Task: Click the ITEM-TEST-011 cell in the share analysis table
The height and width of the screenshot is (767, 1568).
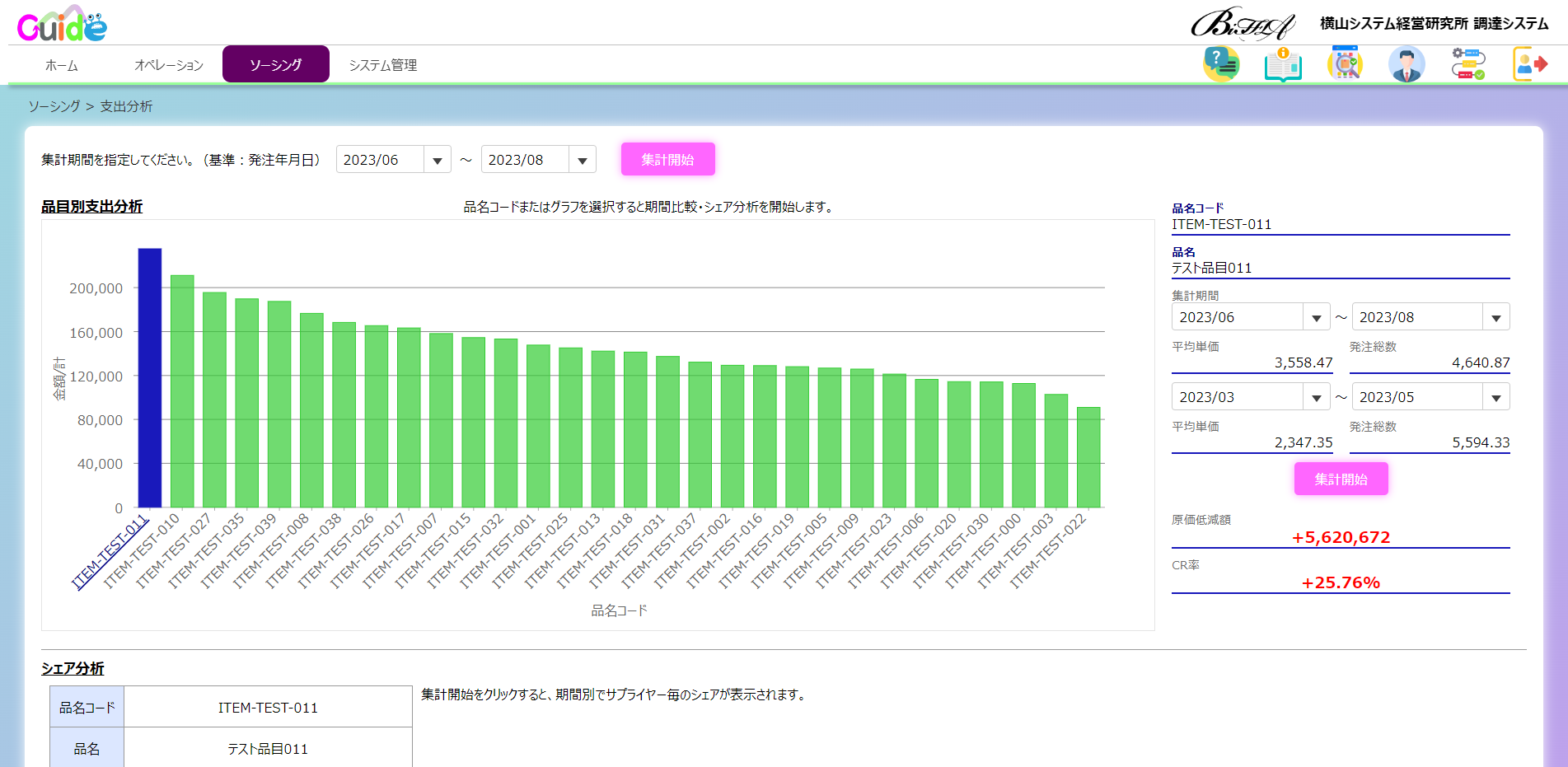Action: click(x=268, y=707)
